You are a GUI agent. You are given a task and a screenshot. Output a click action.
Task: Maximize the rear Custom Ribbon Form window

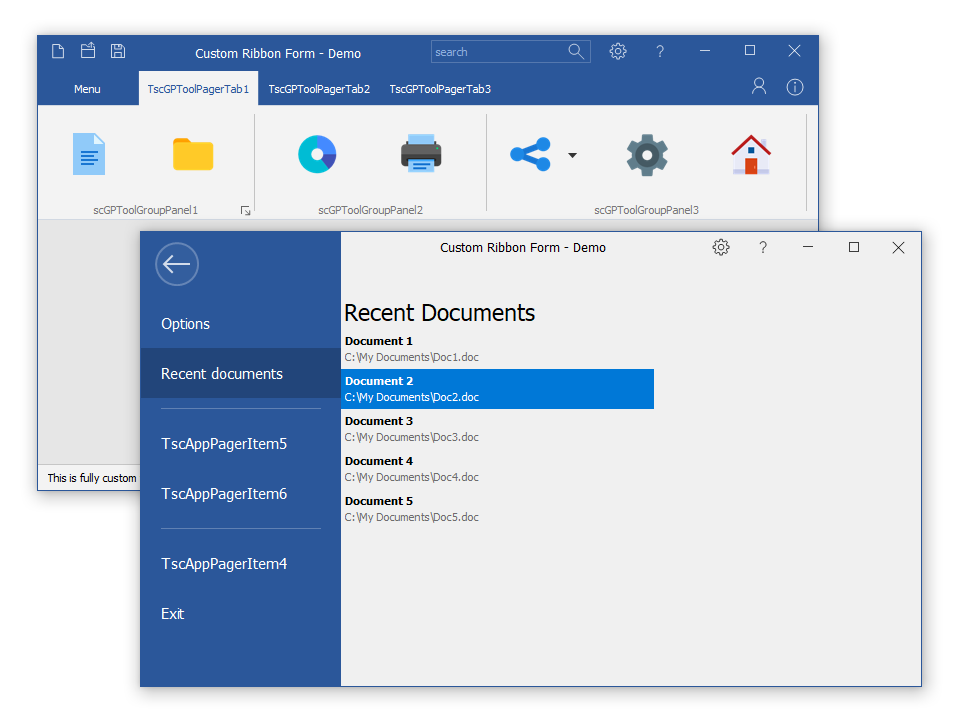click(750, 51)
